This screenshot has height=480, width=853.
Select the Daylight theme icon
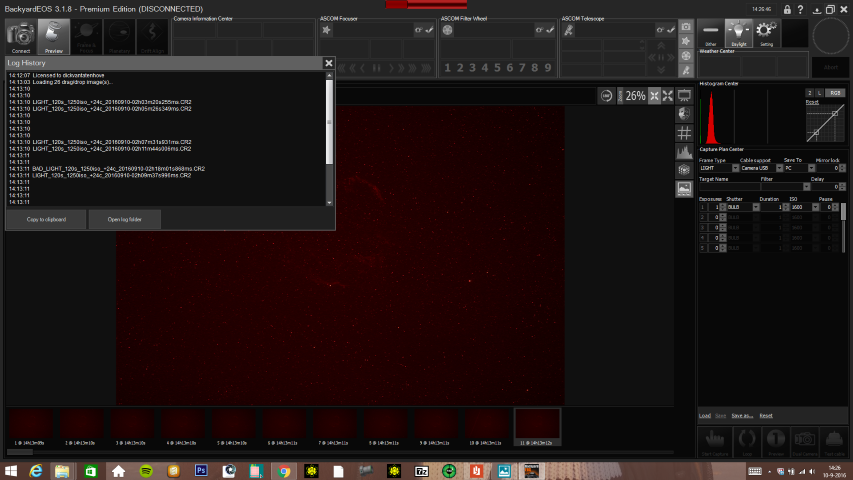pos(738,33)
